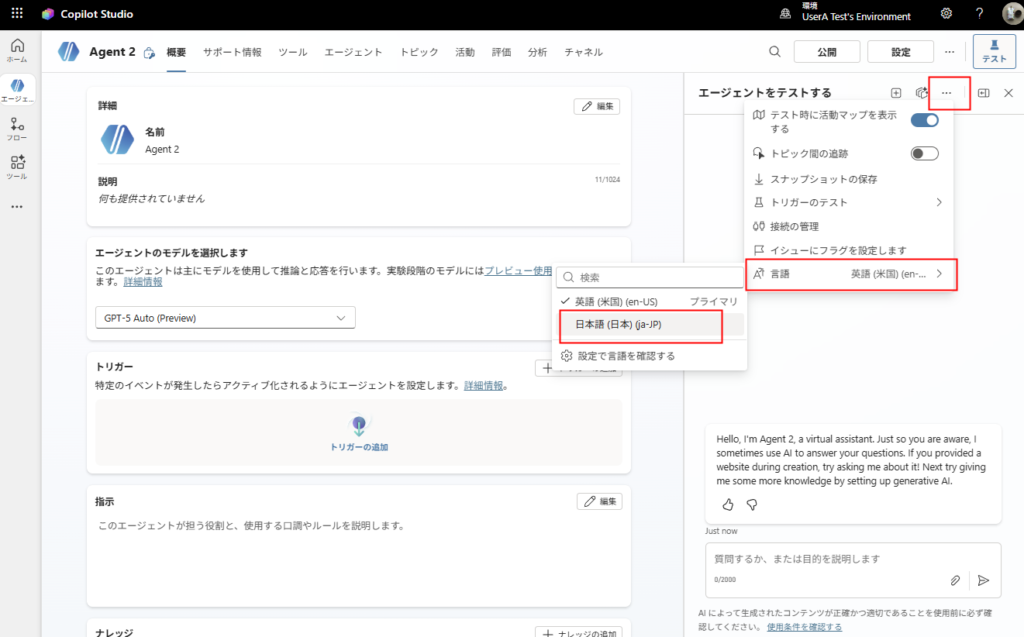Click the 公開 publish button
This screenshot has height=637, width=1024.
[x=825, y=52]
